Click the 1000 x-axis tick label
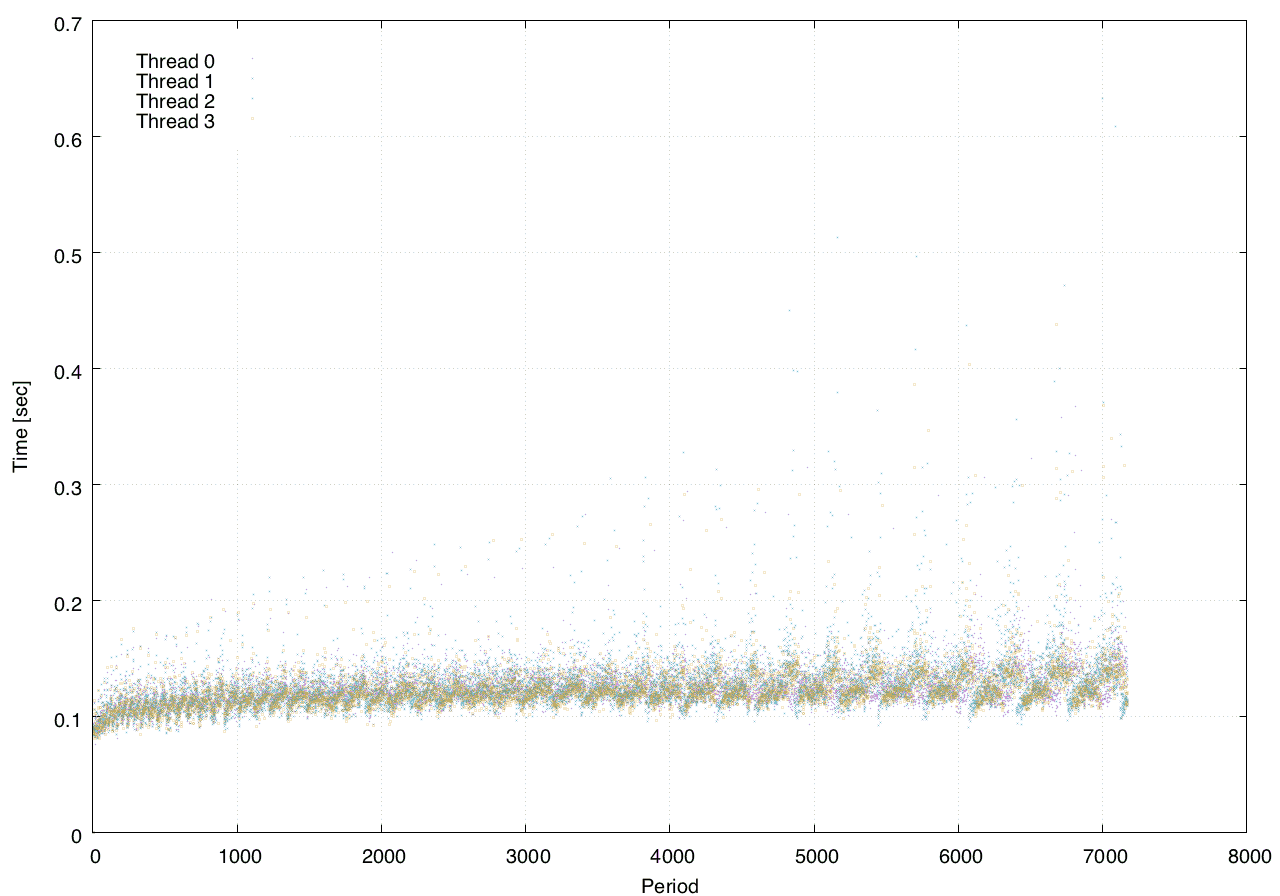Screen dimensions: 1280x896 coord(237,856)
